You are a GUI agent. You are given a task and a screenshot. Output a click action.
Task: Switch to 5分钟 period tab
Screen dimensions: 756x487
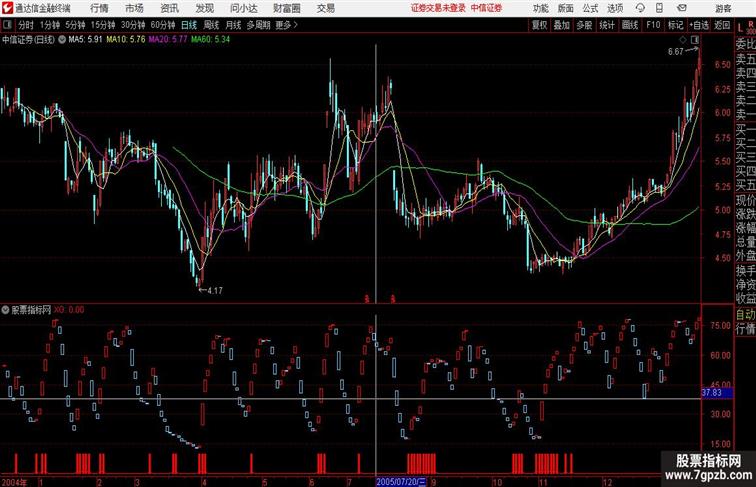click(x=75, y=25)
